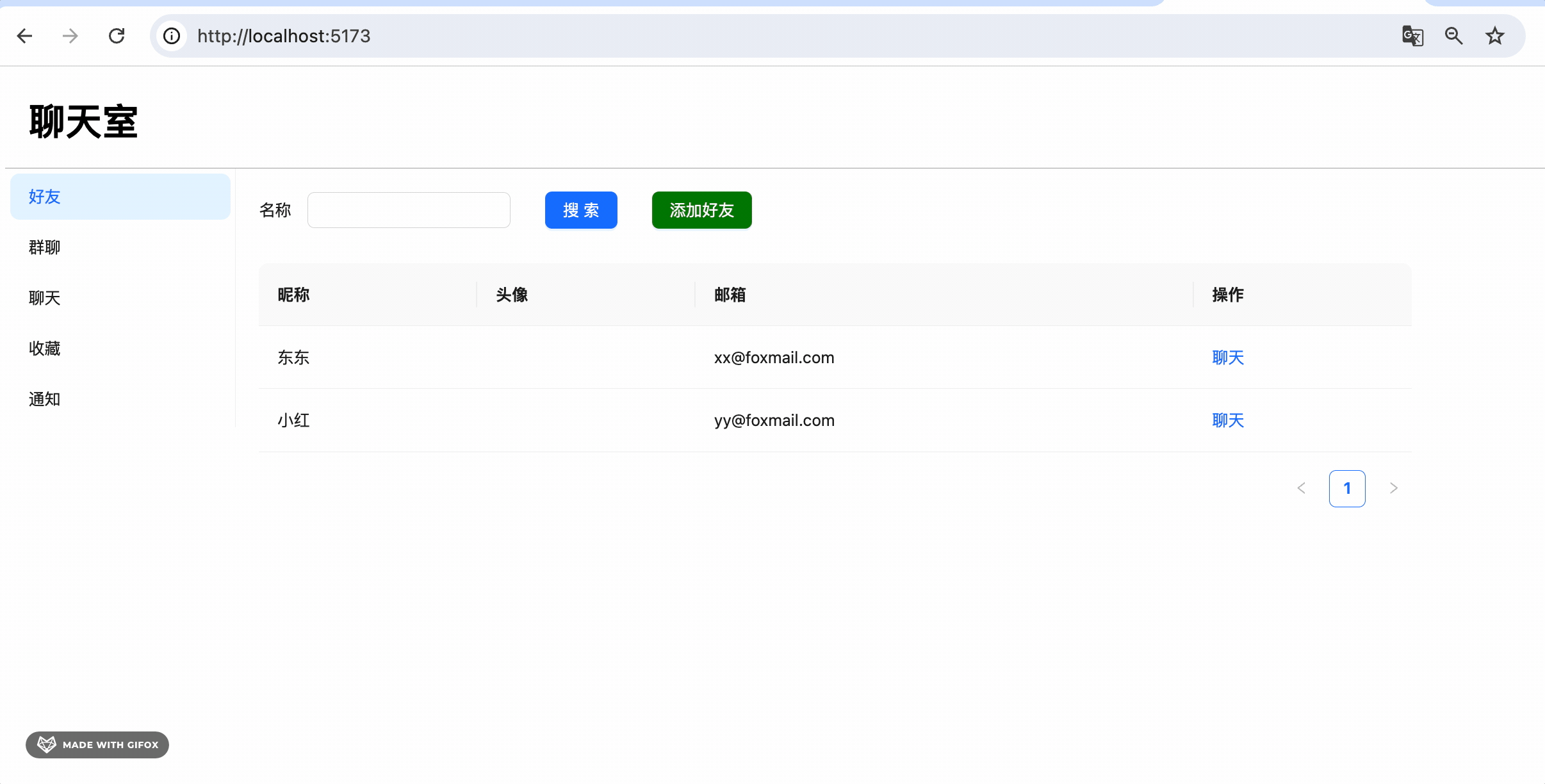This screenshot has height=784, width=1545.
Task: Click the green 添加好友 button
Action: point(701,210)
